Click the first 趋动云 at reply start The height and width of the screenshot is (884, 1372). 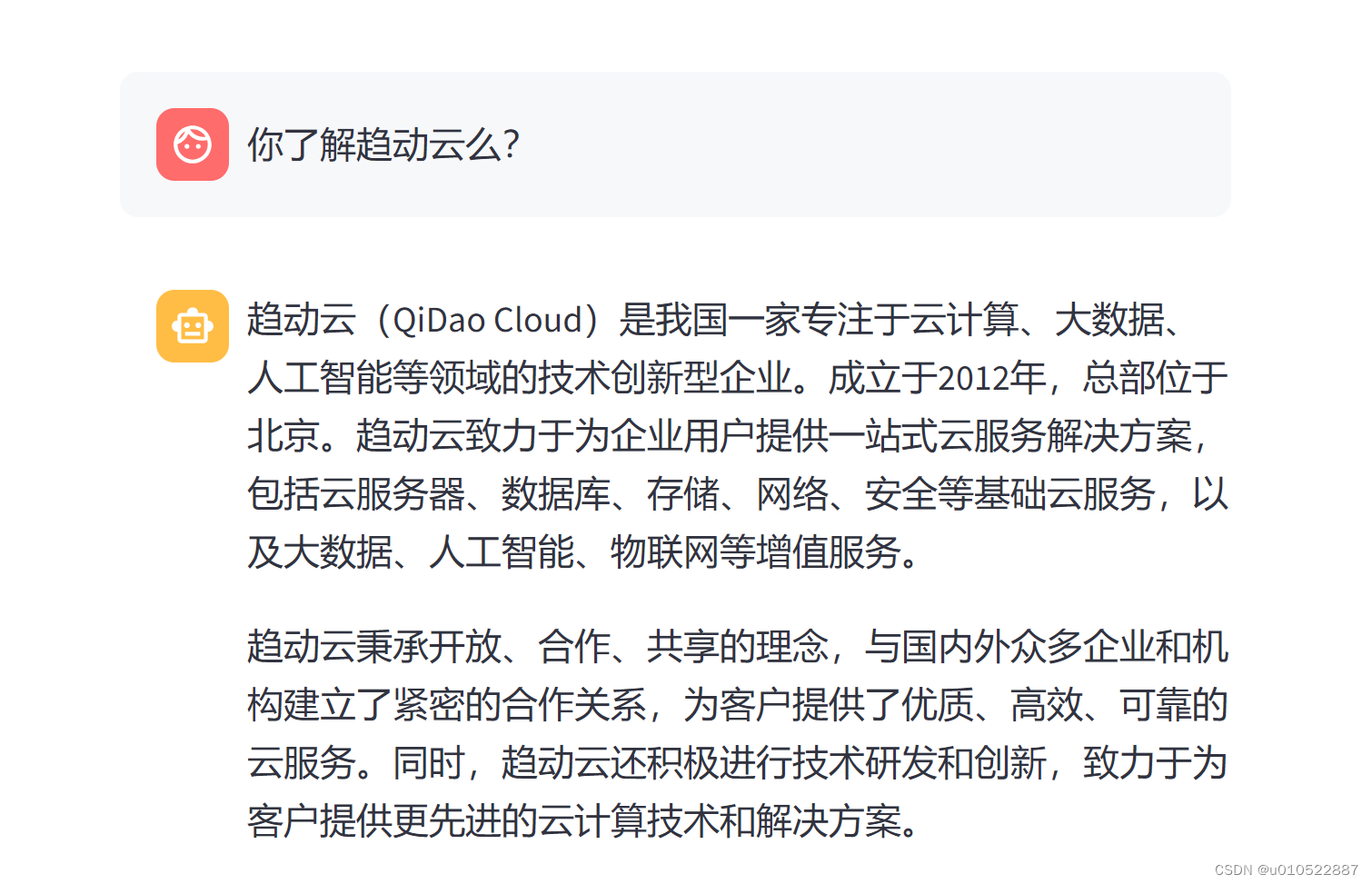pyautogui.click(x=301, y=320)
